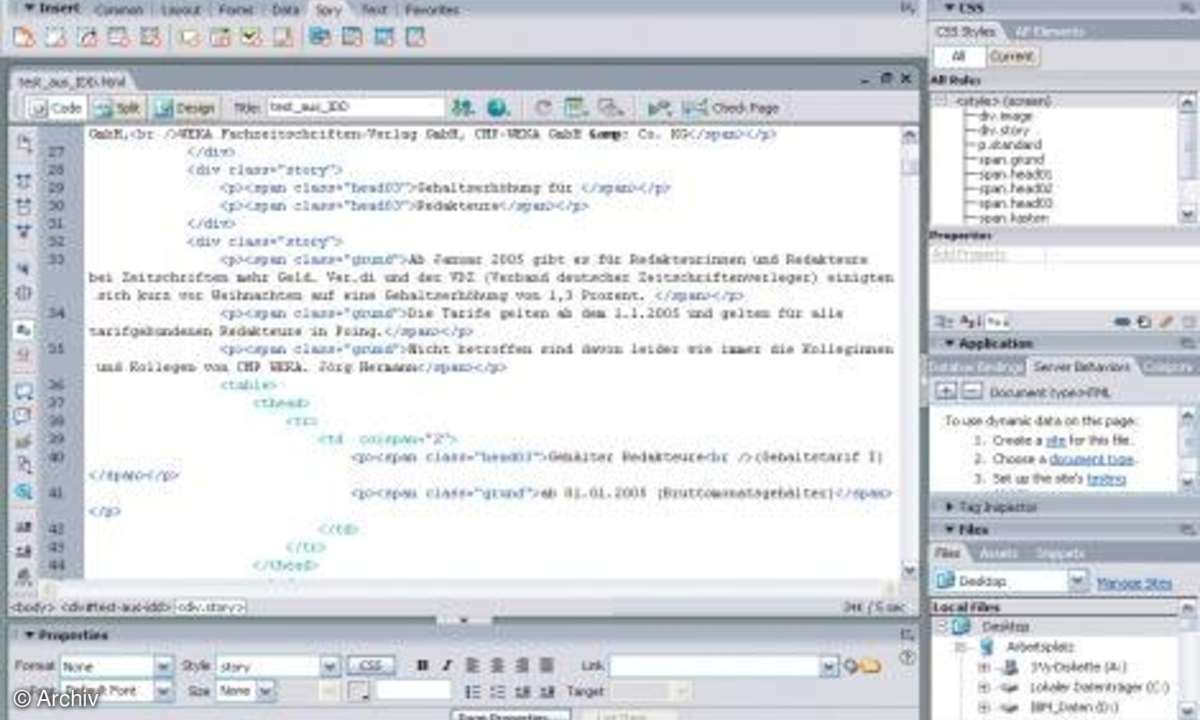The width and height of the screenshot is (1200, 720).
Task: Click the Manage Sites link
Action: [x=1134, y=582]
